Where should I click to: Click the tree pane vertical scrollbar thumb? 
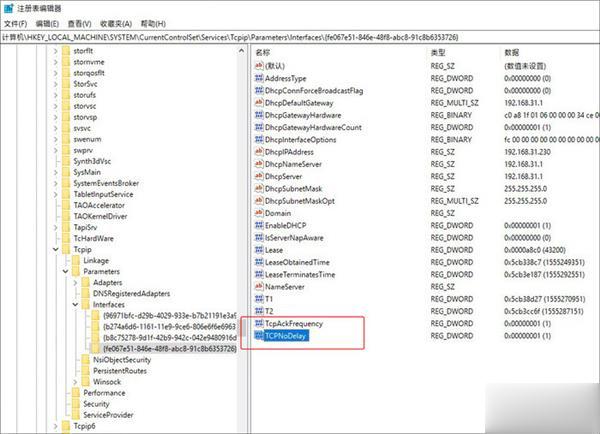(242, 328)
